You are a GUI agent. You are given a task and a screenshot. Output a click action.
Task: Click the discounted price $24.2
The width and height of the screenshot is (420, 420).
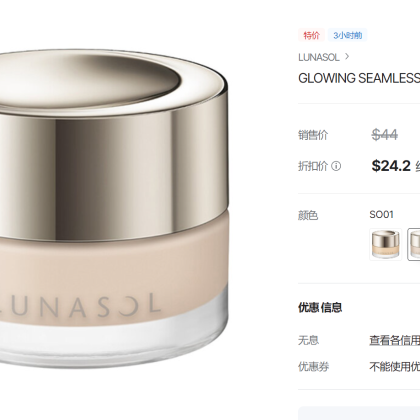[x=391, y=166]
